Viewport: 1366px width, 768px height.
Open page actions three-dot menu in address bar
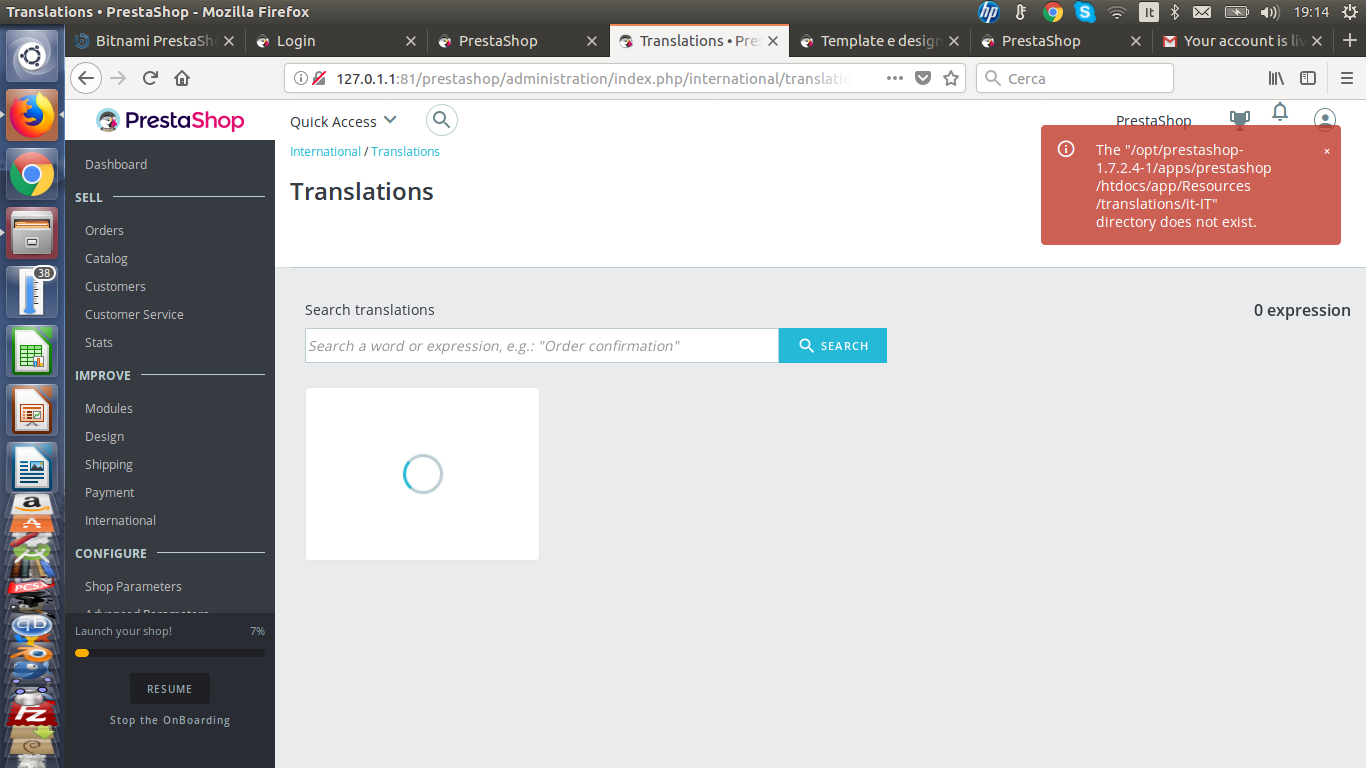(x=895, y=78)
